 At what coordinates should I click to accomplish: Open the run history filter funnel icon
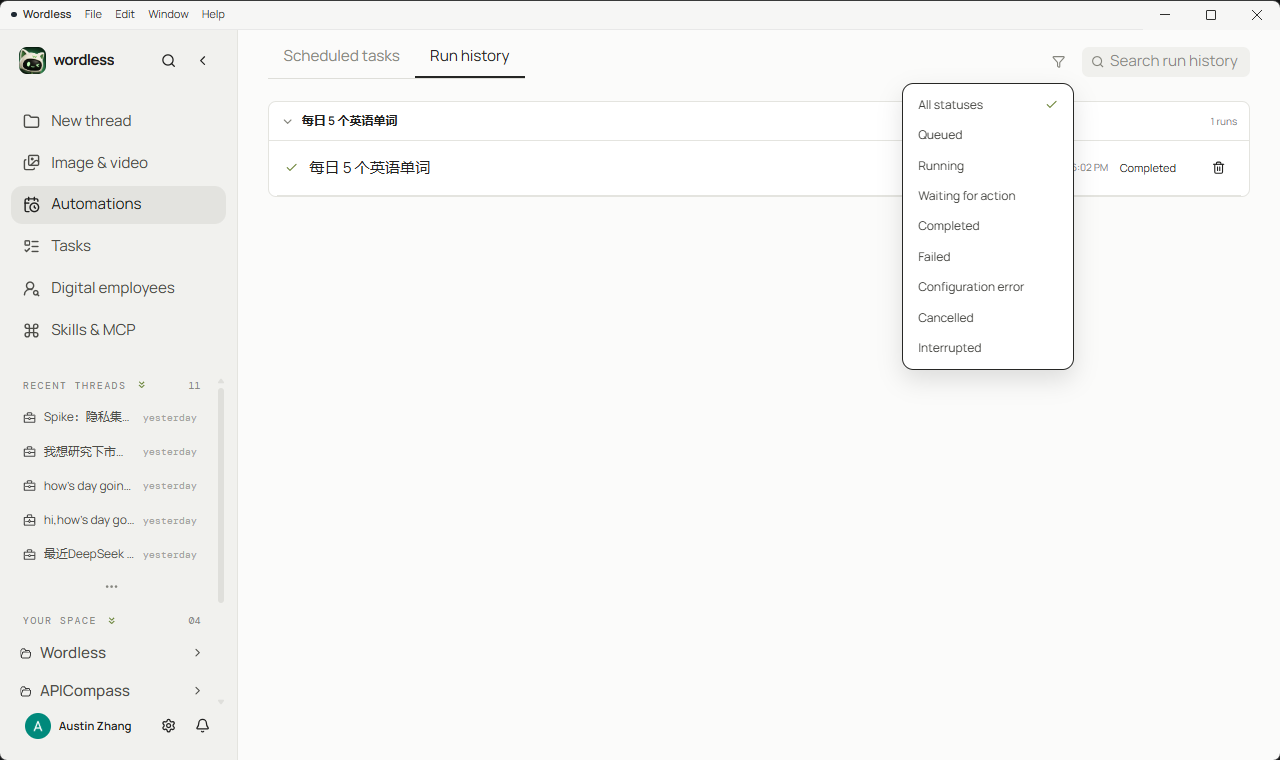[x=1058, y=62]
